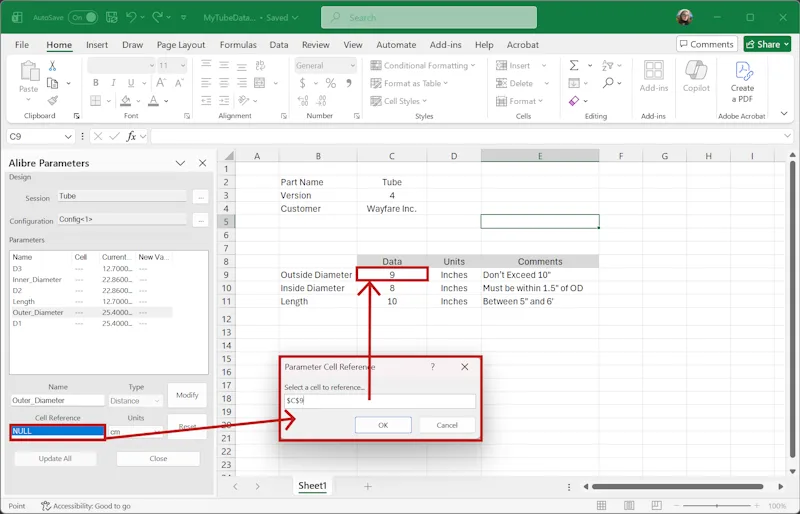Screen dimensions: 800x514
Task: Switch to the Formulas tab
Action: coord(238,44)
